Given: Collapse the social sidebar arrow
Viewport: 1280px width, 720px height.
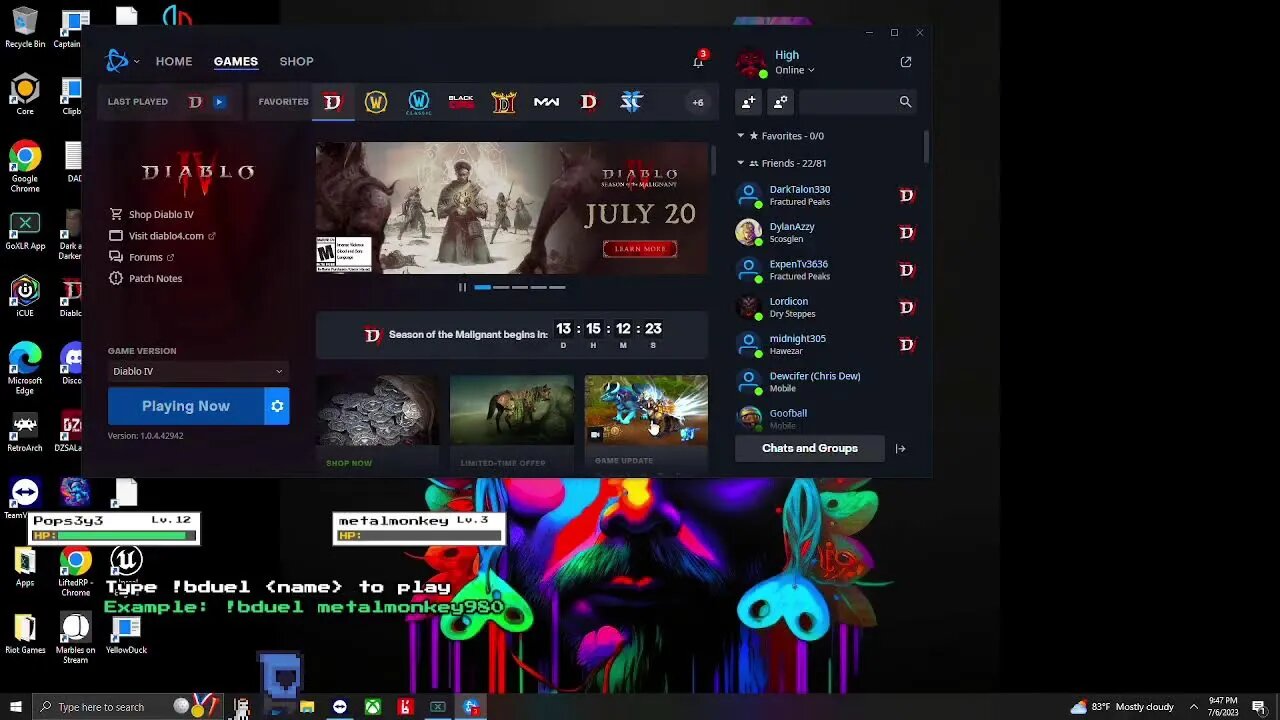Looking at the screenshot, I should pyautogui.click(x=900, y=448).
